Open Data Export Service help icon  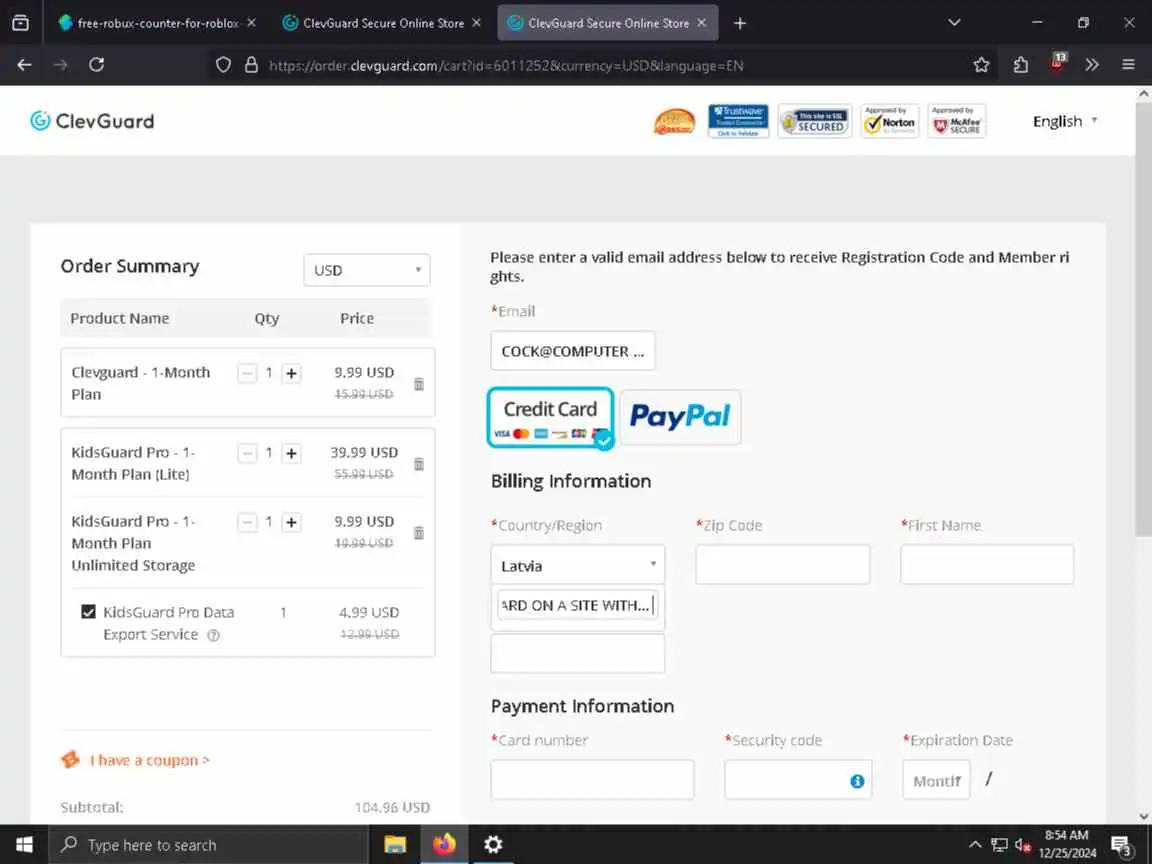tap(213, 636)
